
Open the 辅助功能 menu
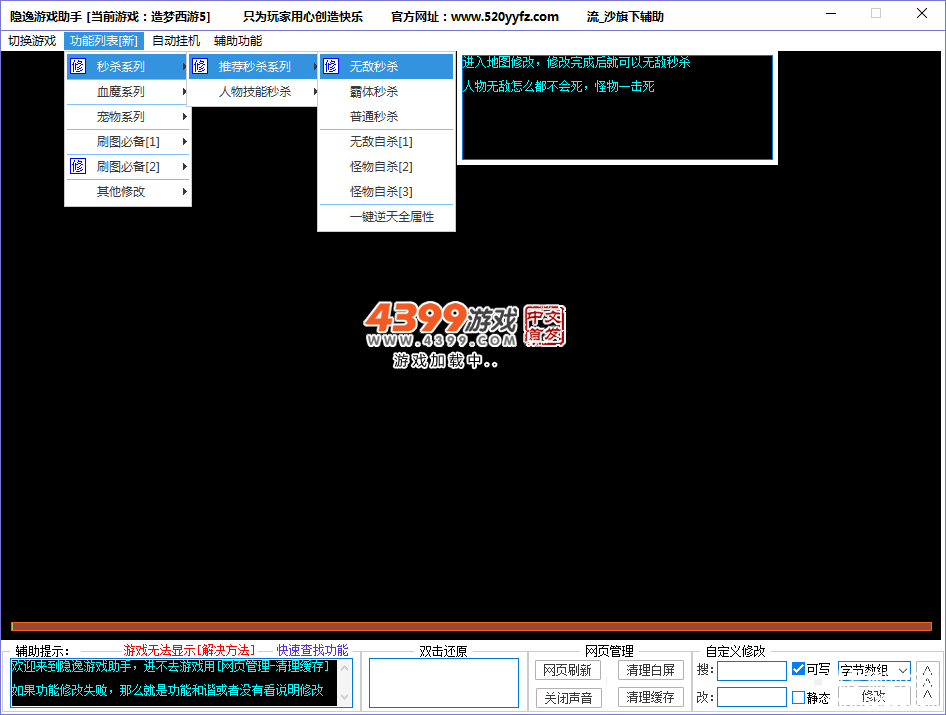coord(238,40)
